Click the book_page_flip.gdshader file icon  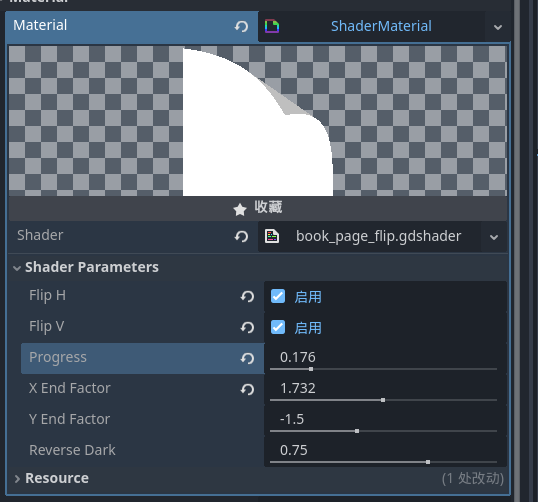tap(272, 236)
